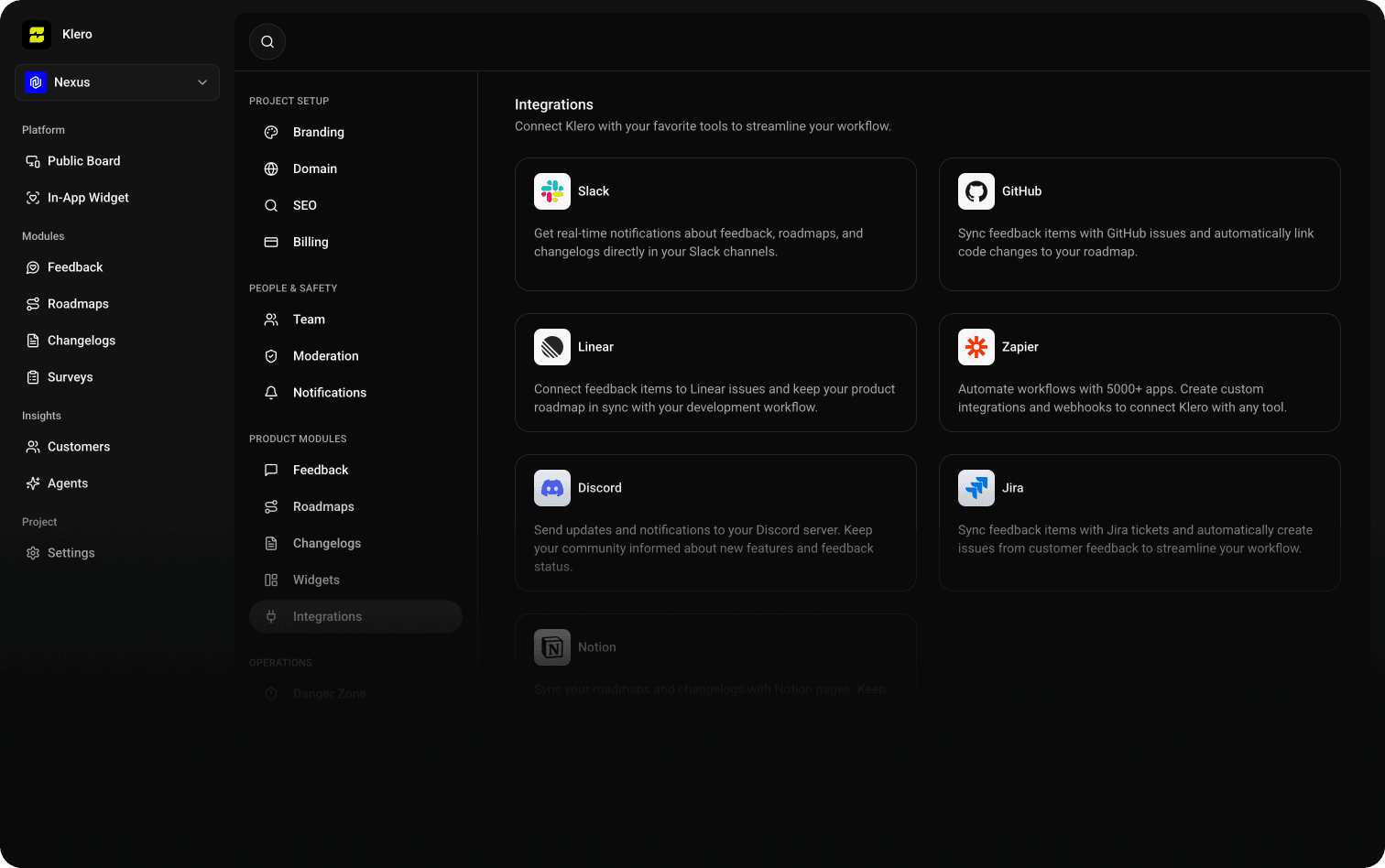1385x868 pixels.
Task: Open the Zapier integration card title
Action: tap(1020, 347)
